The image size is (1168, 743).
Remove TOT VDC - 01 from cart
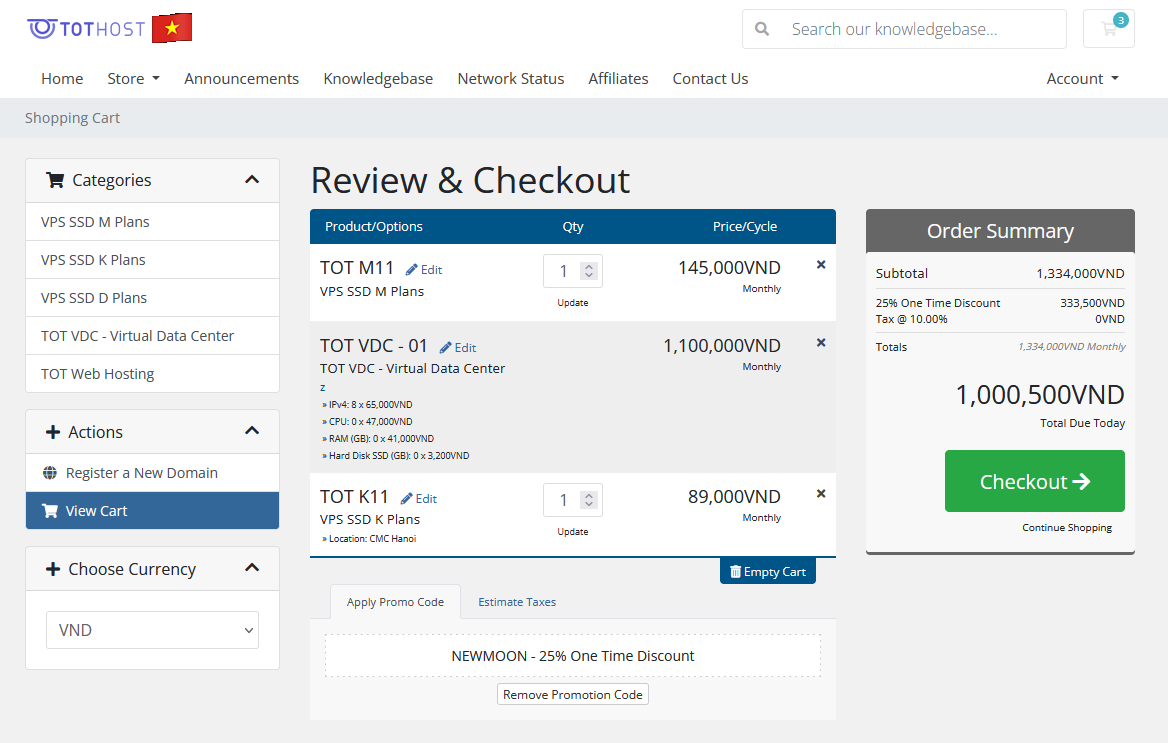click(x=821, y=343)
